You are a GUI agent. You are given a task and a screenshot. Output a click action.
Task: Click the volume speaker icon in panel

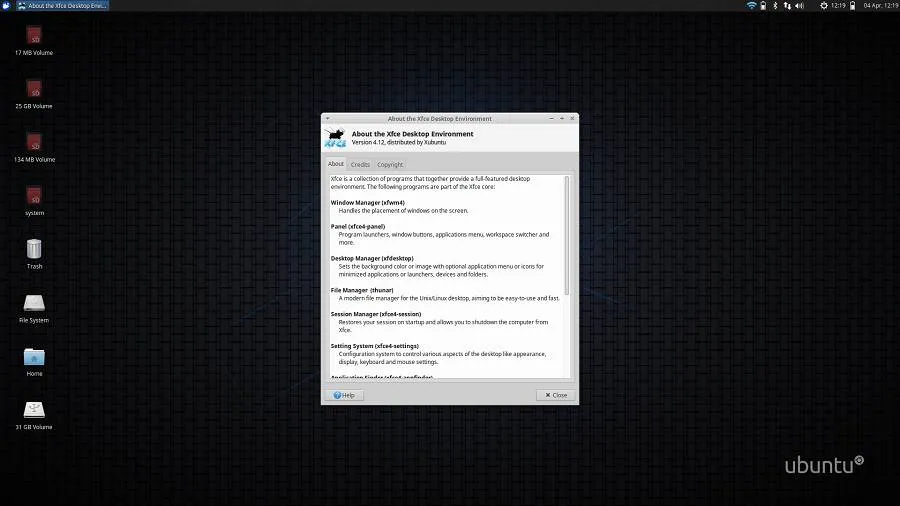800,6
